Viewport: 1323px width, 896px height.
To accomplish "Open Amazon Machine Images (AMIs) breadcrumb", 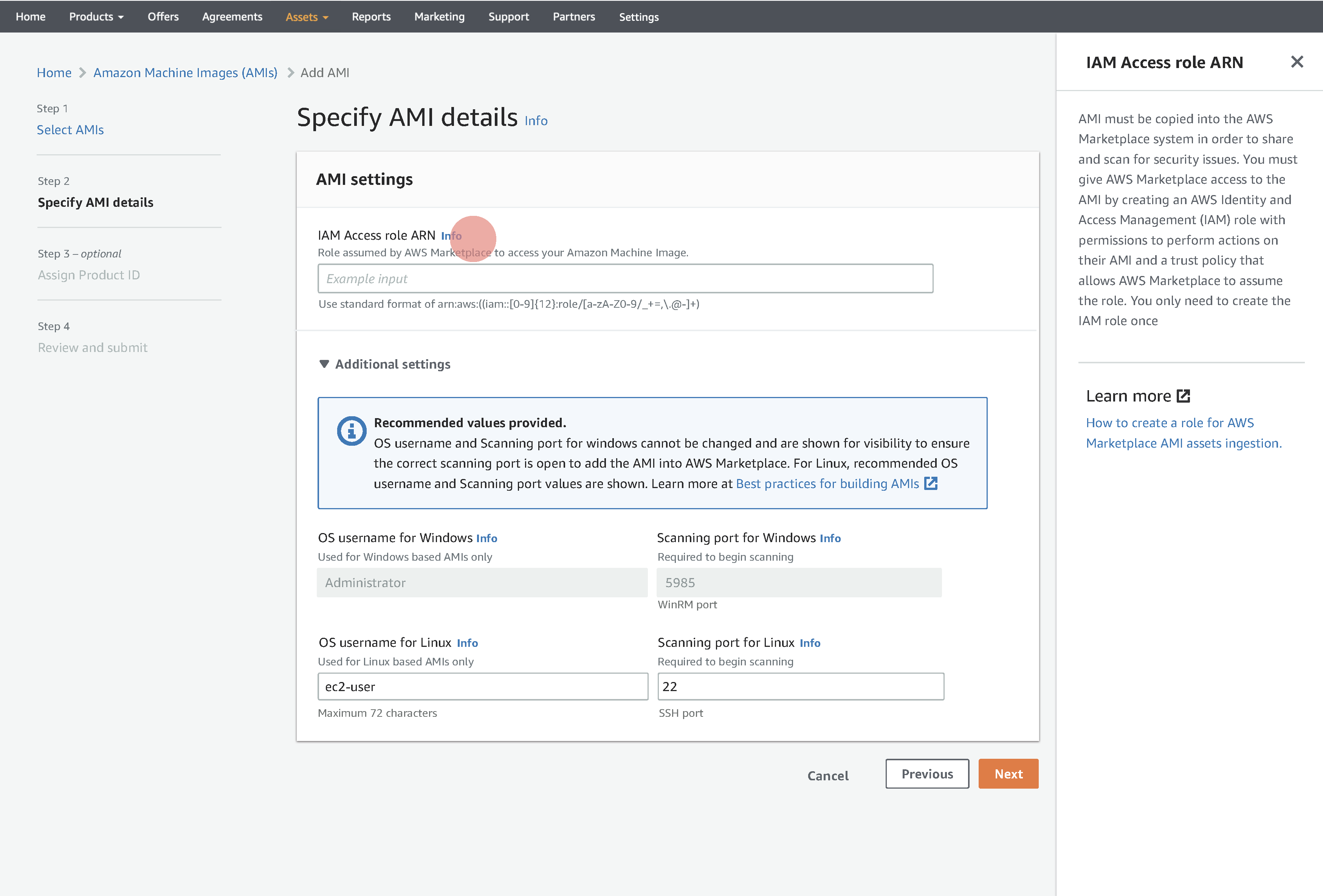I will 185,73.
